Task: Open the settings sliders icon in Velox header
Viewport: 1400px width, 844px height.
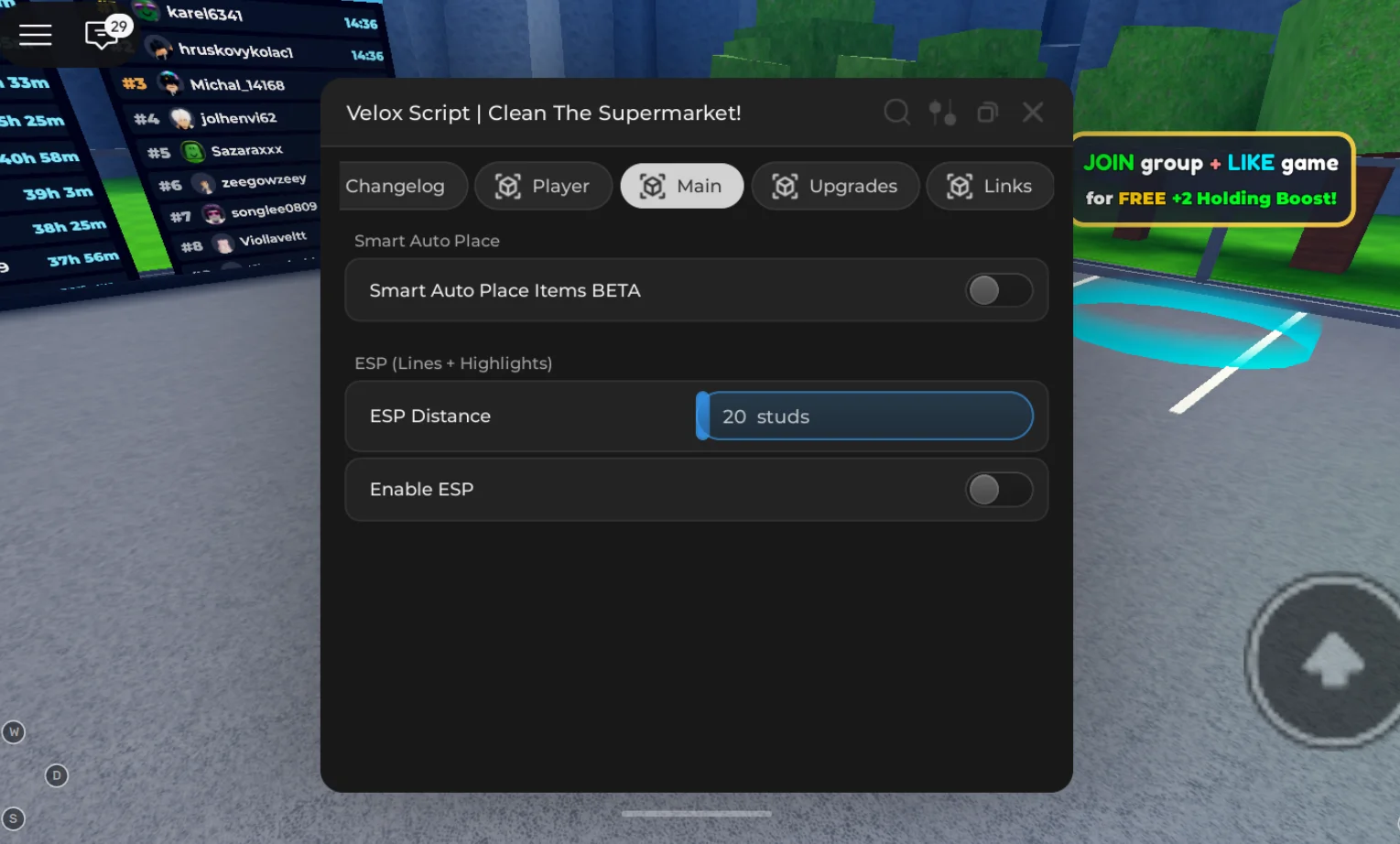Action: tap(942, 112)
